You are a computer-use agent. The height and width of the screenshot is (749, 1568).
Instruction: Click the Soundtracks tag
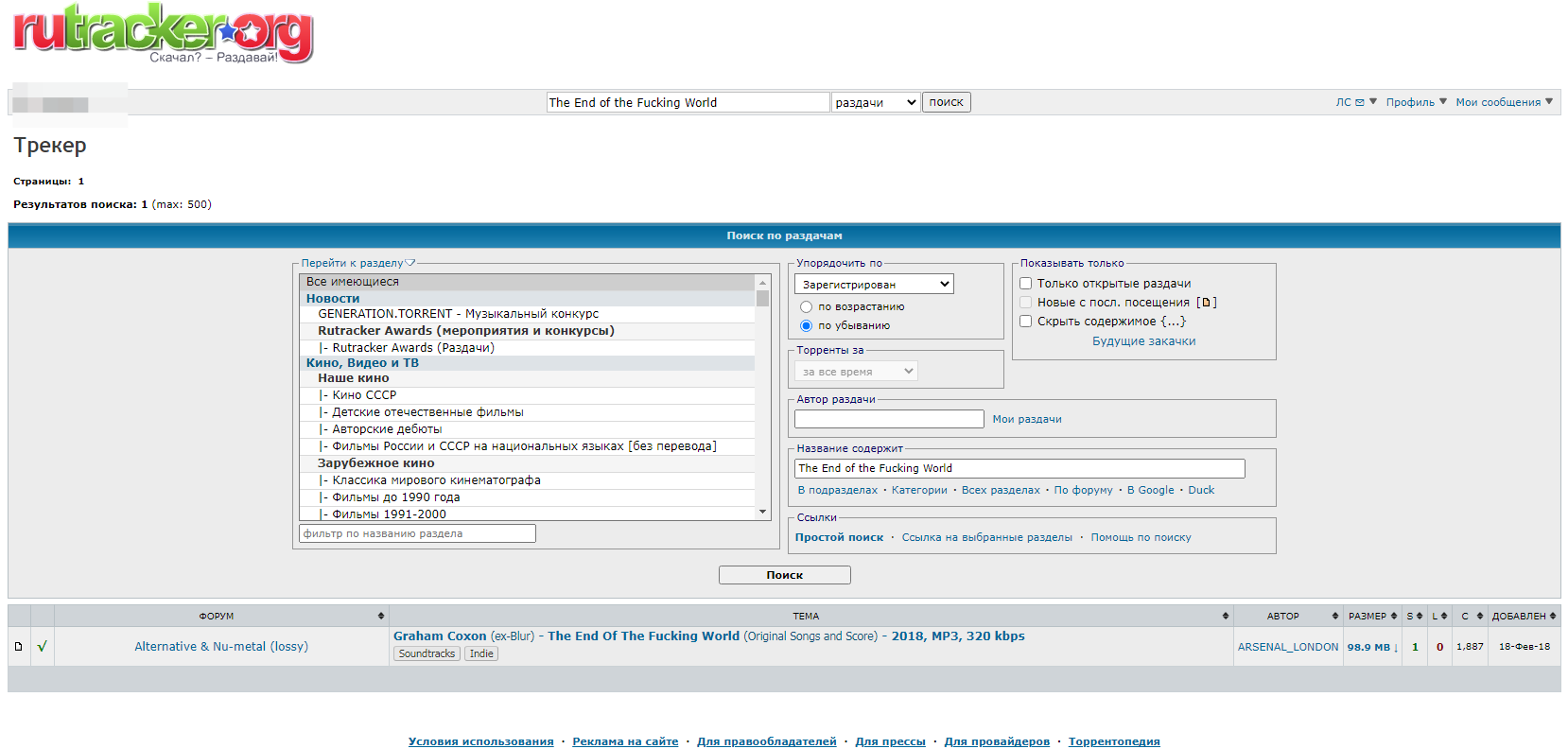[427, 653]
